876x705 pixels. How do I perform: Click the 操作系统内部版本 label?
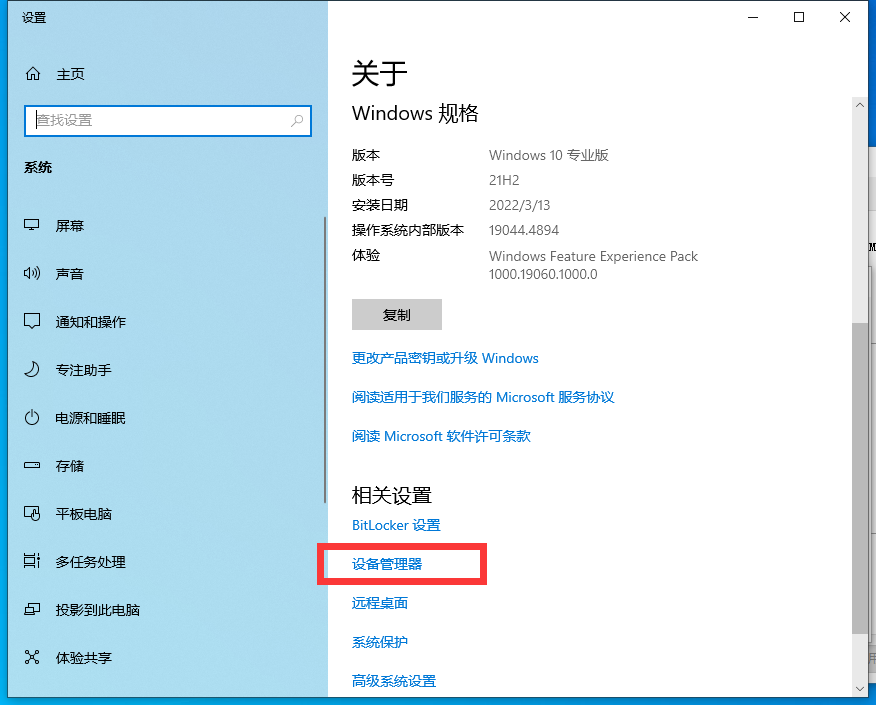(408, 230)
